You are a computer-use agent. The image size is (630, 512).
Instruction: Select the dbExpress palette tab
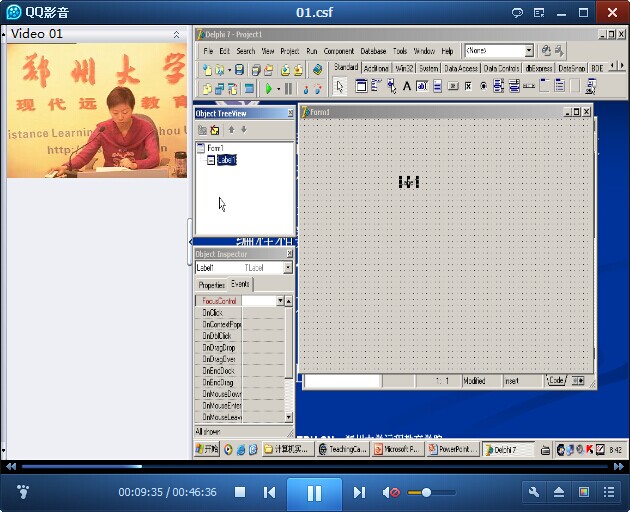click(539, 68)
